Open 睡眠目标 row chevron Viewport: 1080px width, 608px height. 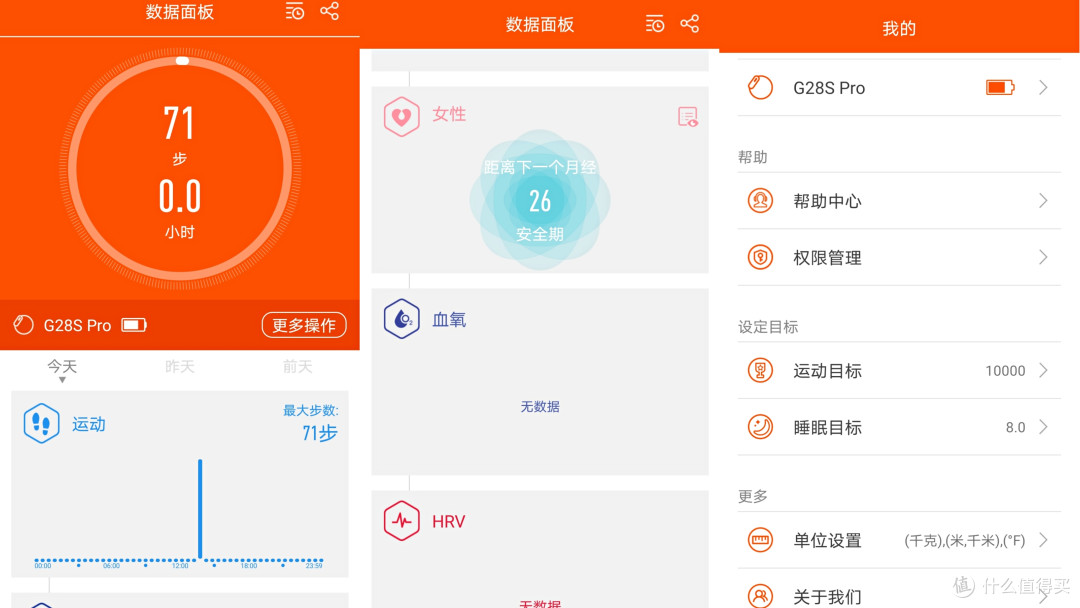tap(1043, 427)
